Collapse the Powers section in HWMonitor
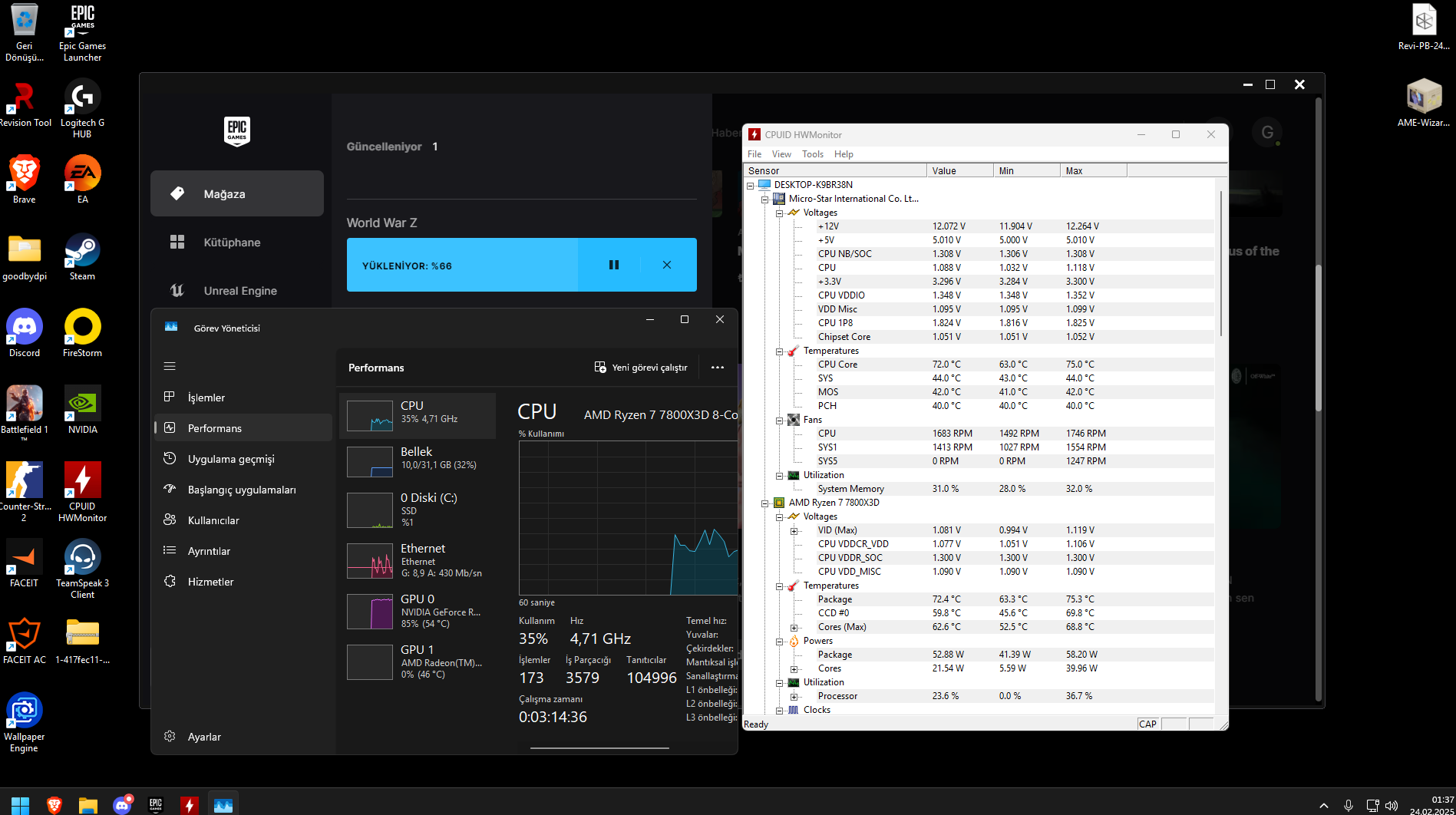 [779, 641]
